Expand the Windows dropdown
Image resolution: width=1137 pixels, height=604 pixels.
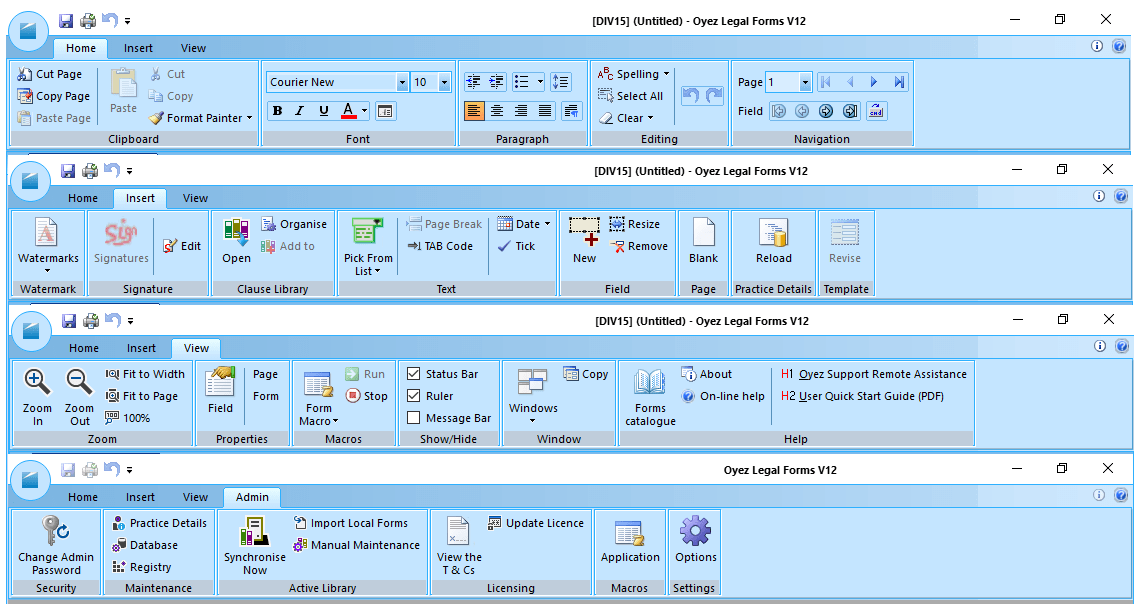[532, 421]
